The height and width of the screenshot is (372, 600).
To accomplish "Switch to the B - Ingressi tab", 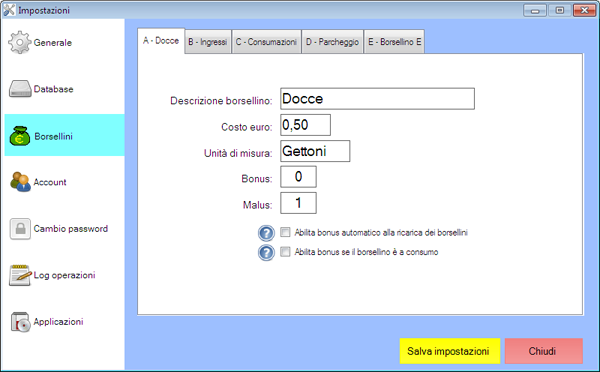I will coord(208,42).
